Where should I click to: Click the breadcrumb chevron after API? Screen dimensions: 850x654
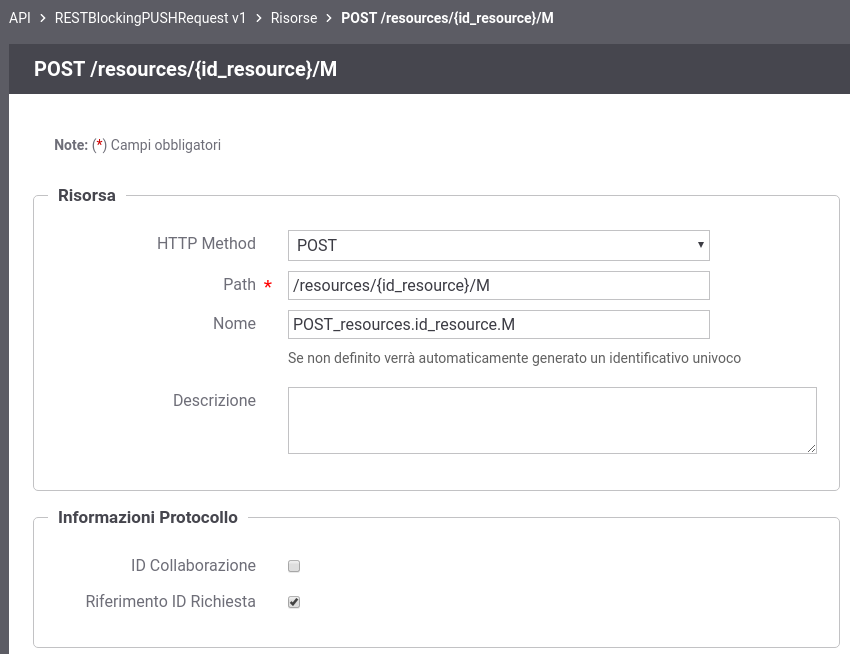tap(43, 18)
